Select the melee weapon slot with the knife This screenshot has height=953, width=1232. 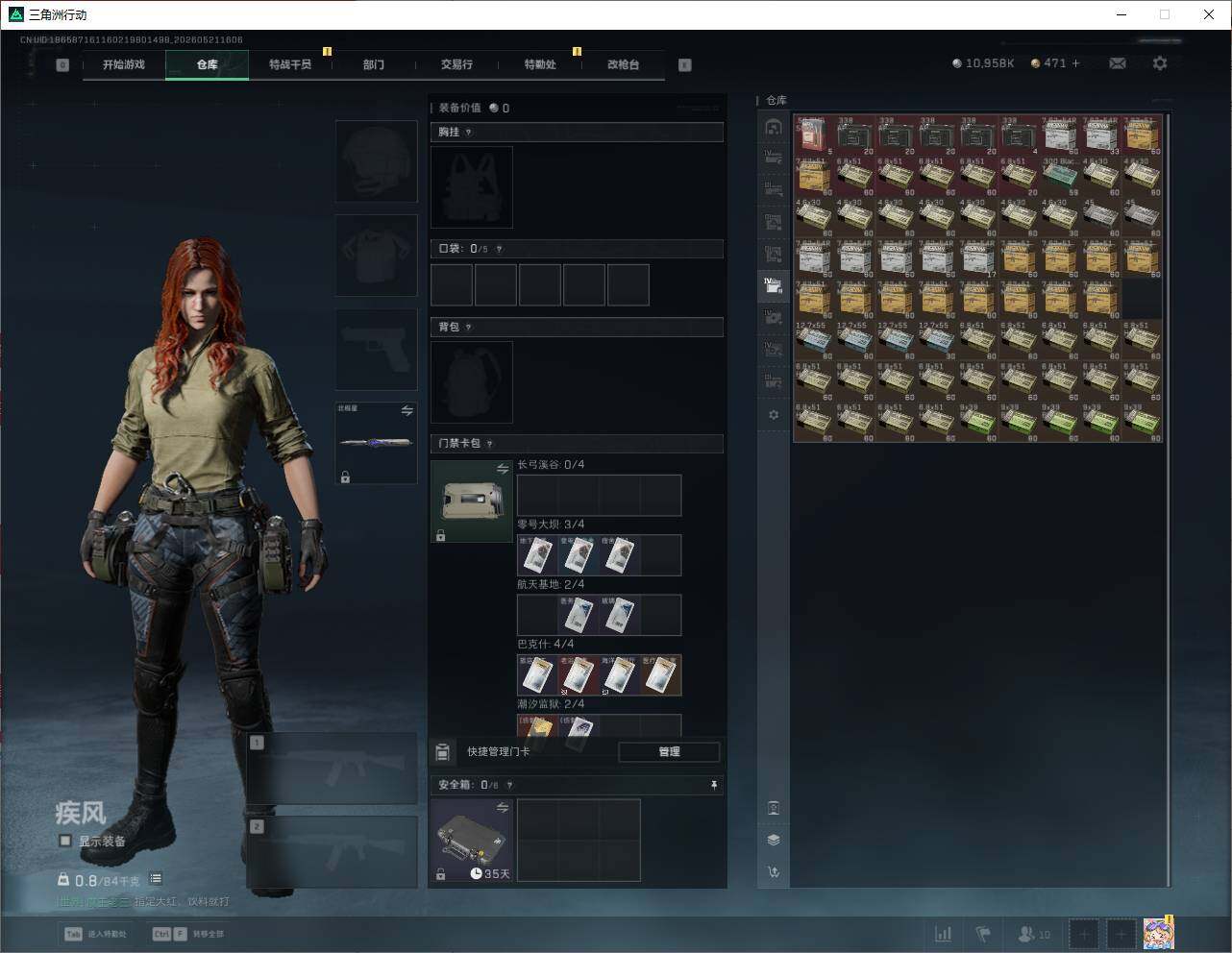(x=377, y=443)
